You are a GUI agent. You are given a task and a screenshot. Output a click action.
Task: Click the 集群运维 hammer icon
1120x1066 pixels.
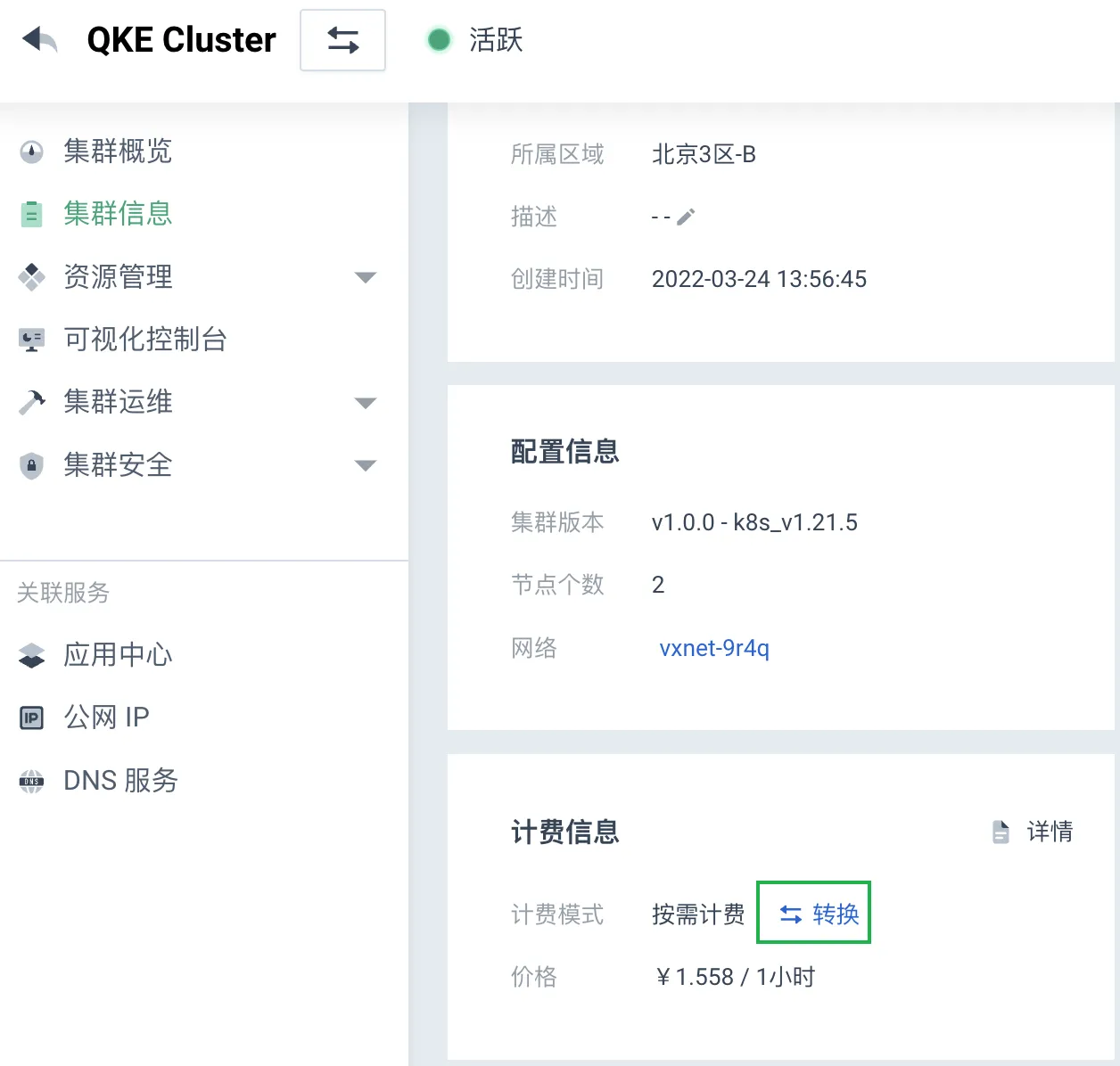[31, 403]
